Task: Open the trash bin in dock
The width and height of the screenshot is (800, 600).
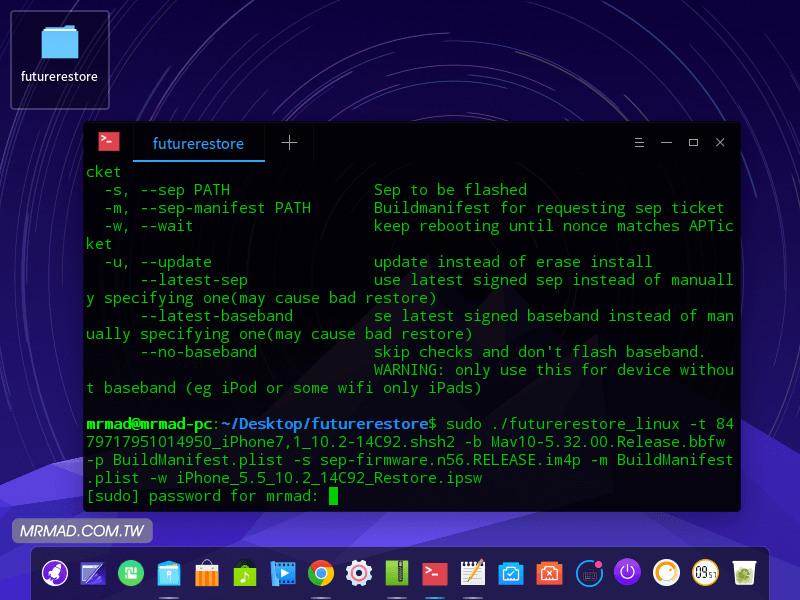Action: tap(743, 572)
